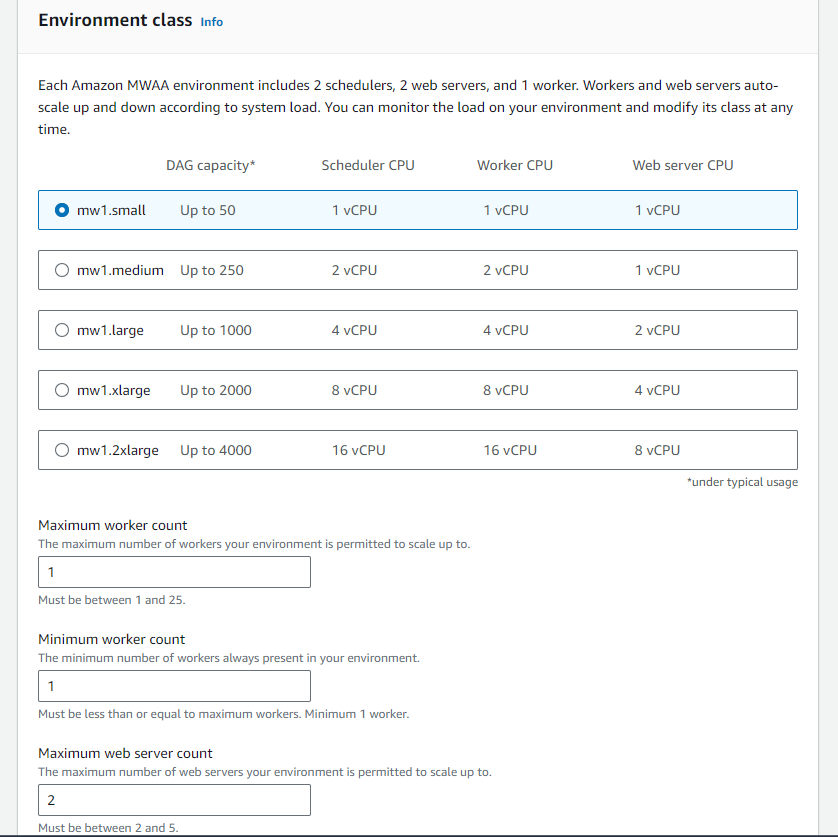This screenshot has width=838, height=837.
Task: Click the 'Up to 250' capacity text
Action: [212, 270]
